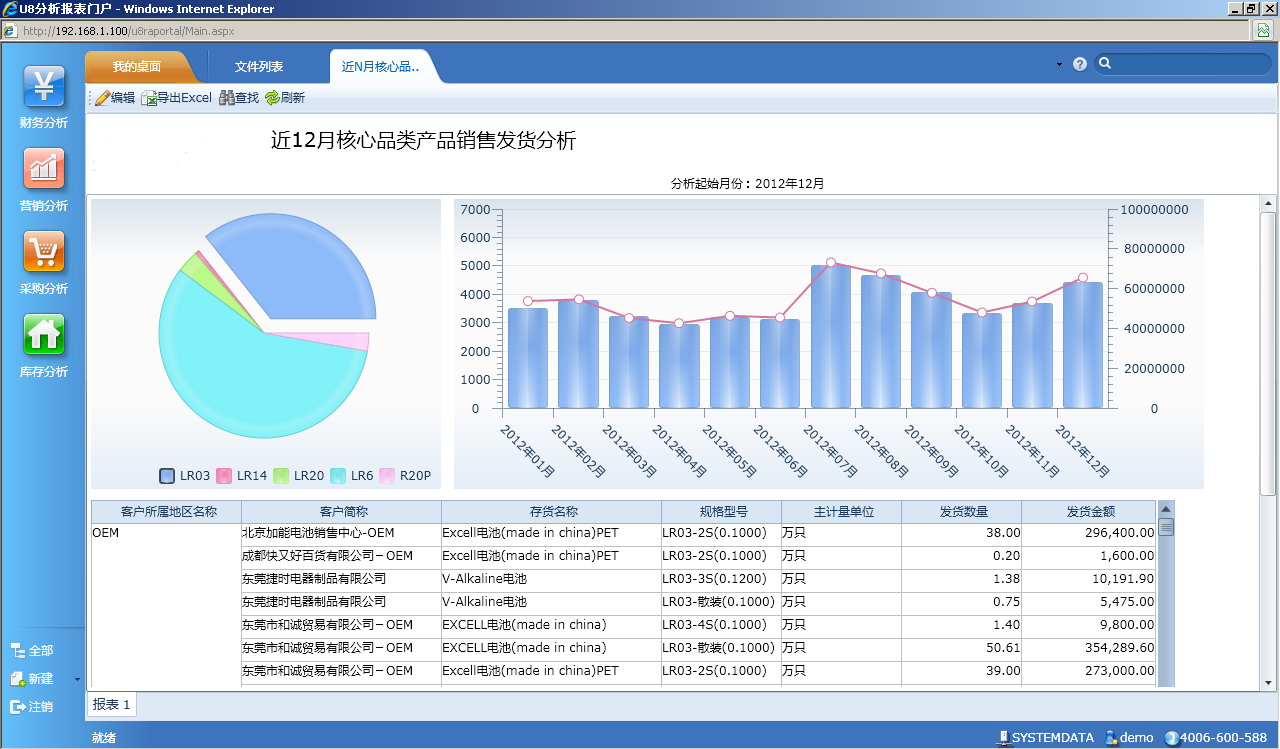This screenshot has height=749, width=1280.
Task: Click the 规格型号 column header
Action: tap(721, 512)
